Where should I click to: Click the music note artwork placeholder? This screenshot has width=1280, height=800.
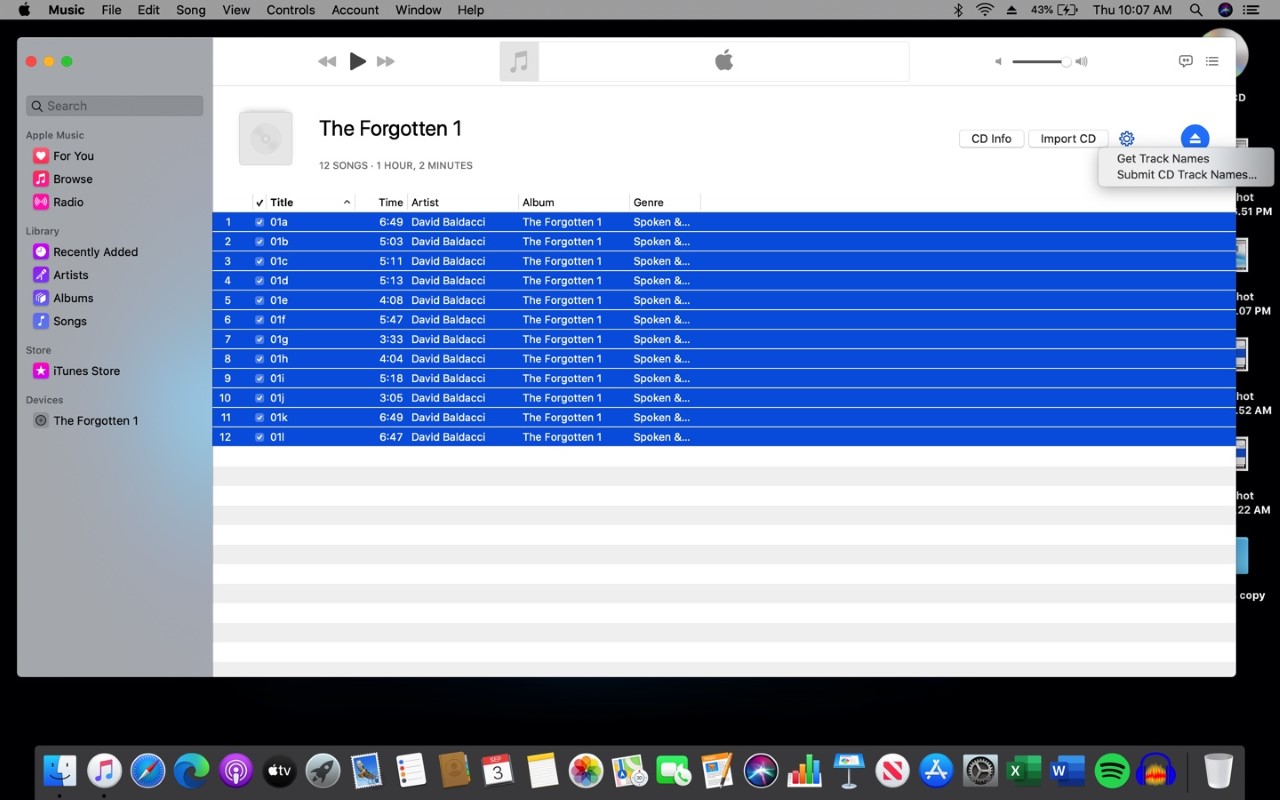(519, 61)
